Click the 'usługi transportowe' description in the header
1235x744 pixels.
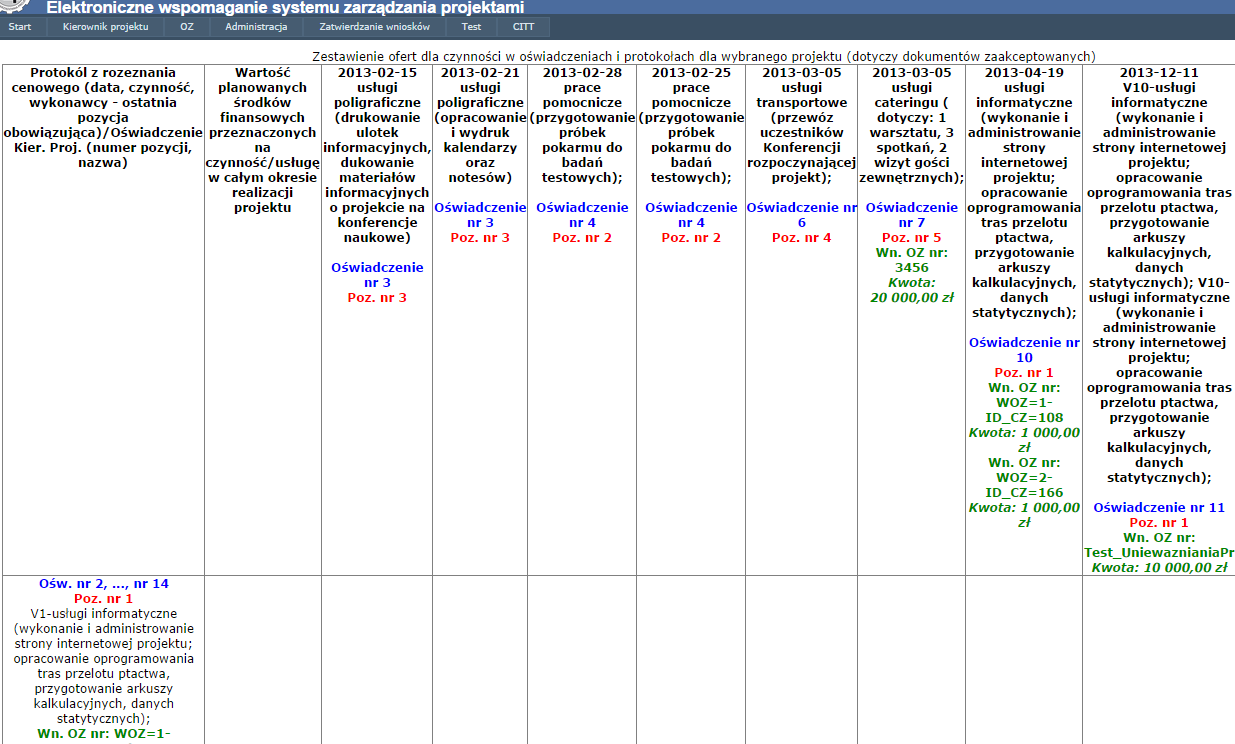tap(801, 133)
